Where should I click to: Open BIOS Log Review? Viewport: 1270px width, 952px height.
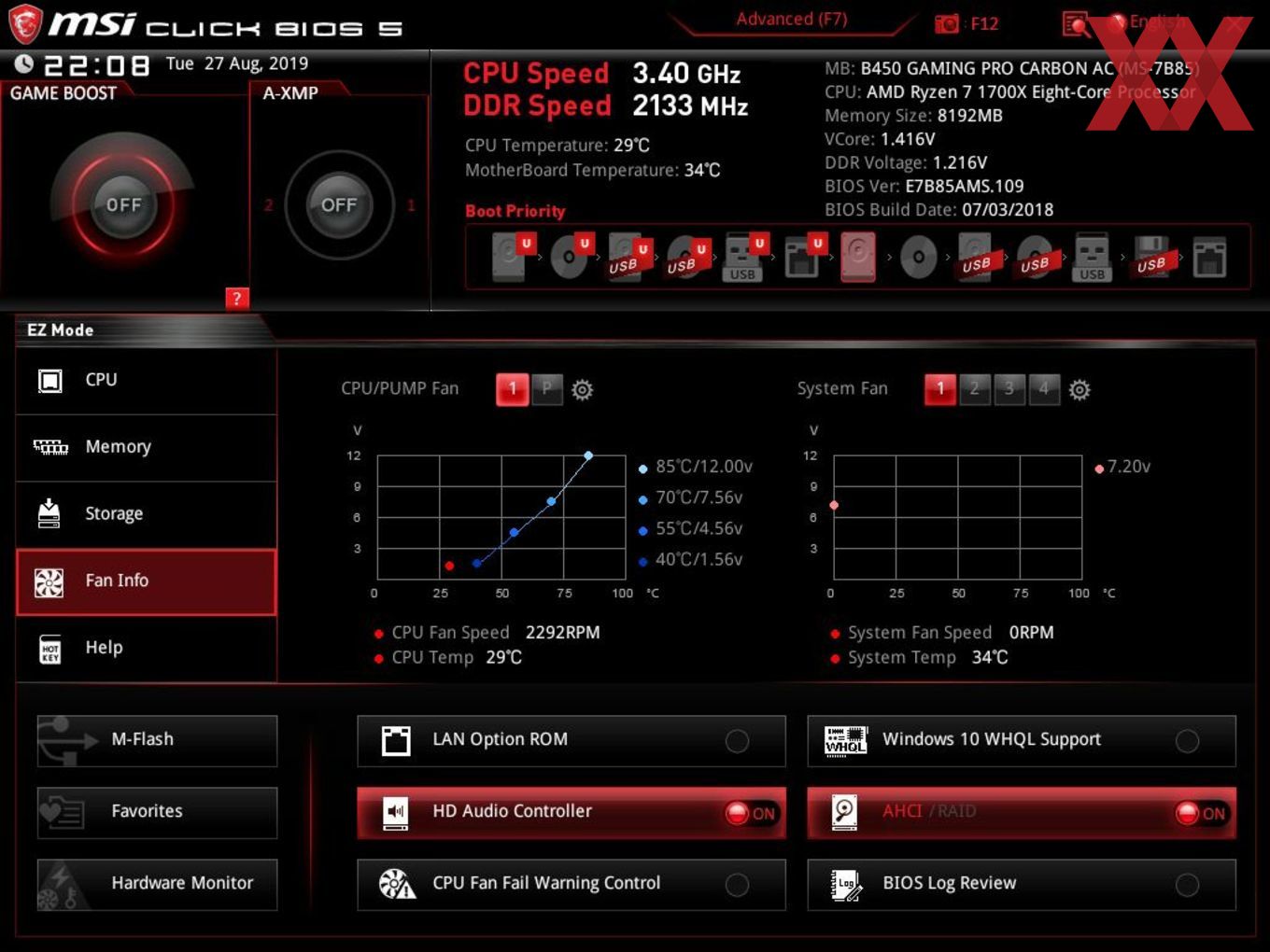coord(1022,884)
